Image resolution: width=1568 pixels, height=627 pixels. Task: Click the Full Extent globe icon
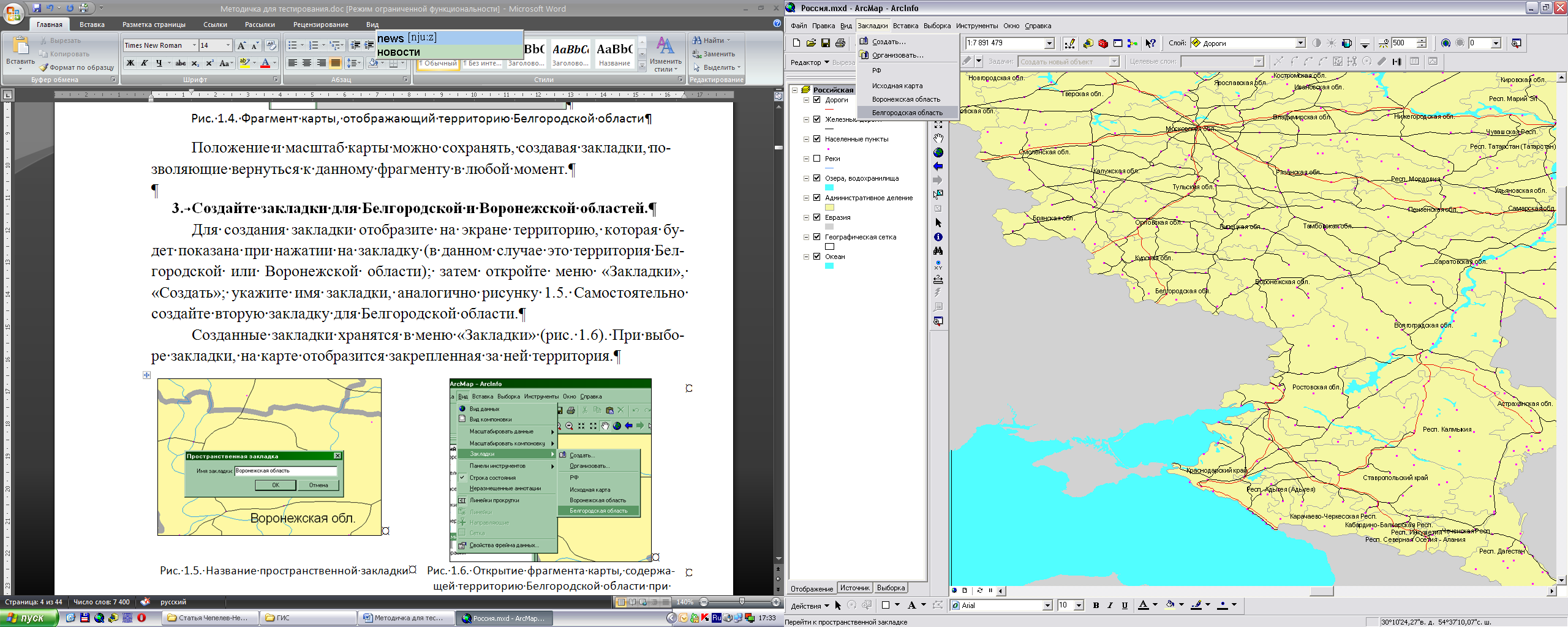click(x=938, y=152)
